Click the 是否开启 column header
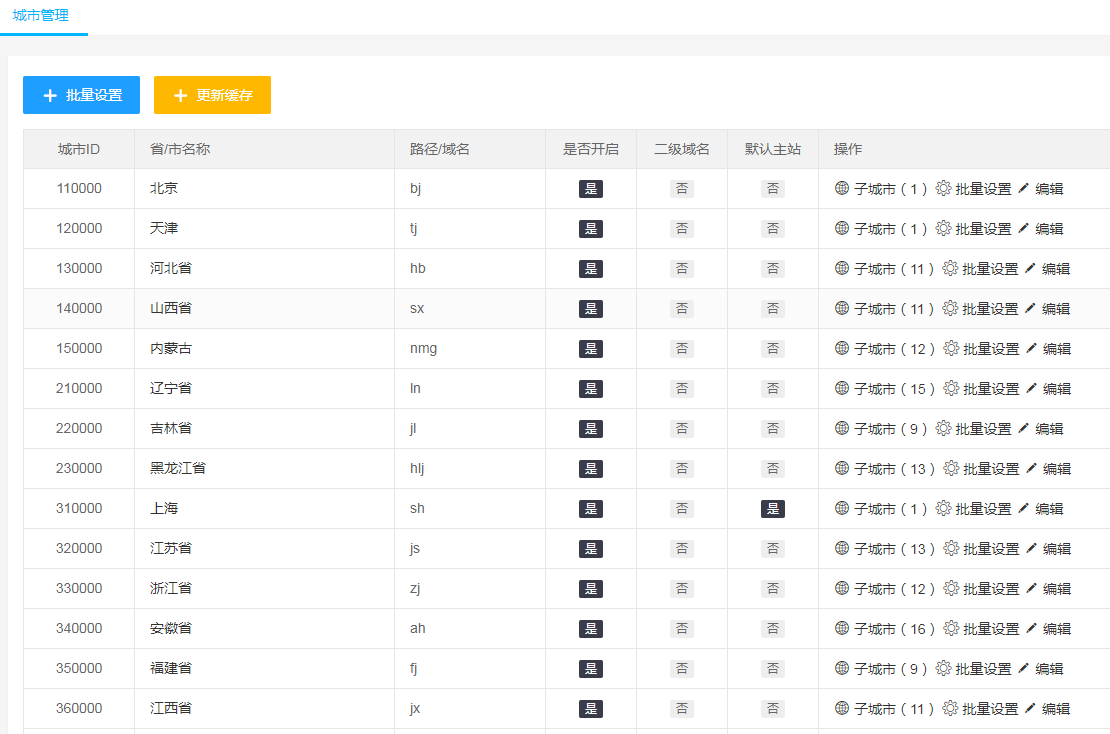Screen dimensions: 1110x734 pyautogui.click(x=591, y=149)
